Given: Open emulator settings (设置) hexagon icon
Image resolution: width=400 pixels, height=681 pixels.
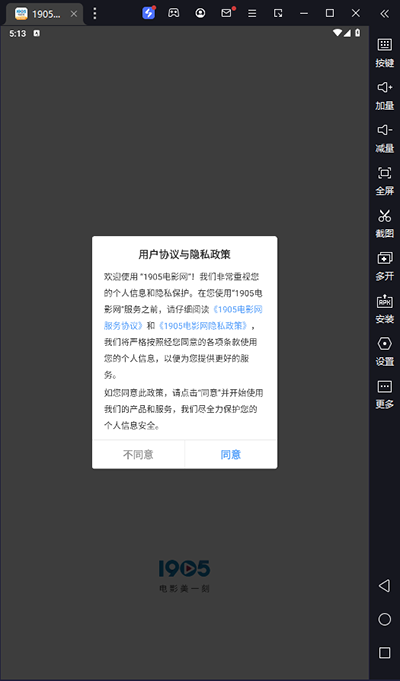Looking at the screenshot, I should click(x=384, y=351).
